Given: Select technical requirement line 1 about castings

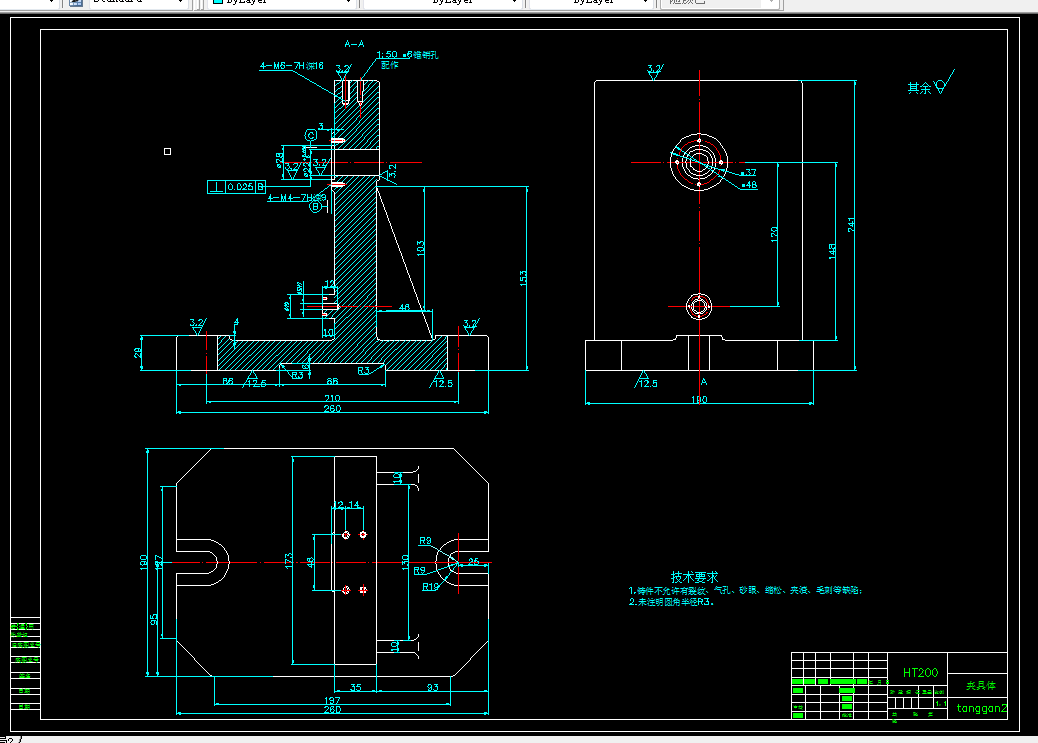Looking at the screenshot, I should (x=745, y=590).
